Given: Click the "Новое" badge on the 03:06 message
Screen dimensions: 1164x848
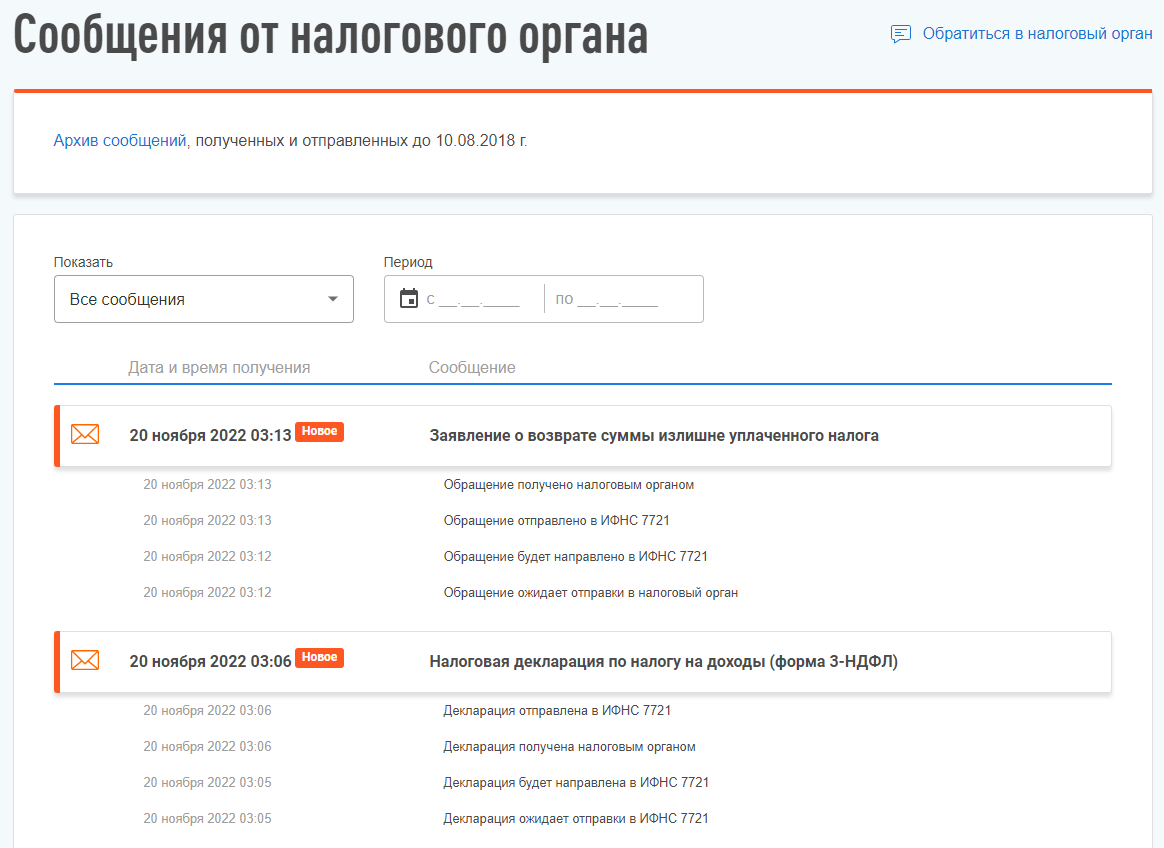Looking at the screenshot, I should tap(319, 658).
